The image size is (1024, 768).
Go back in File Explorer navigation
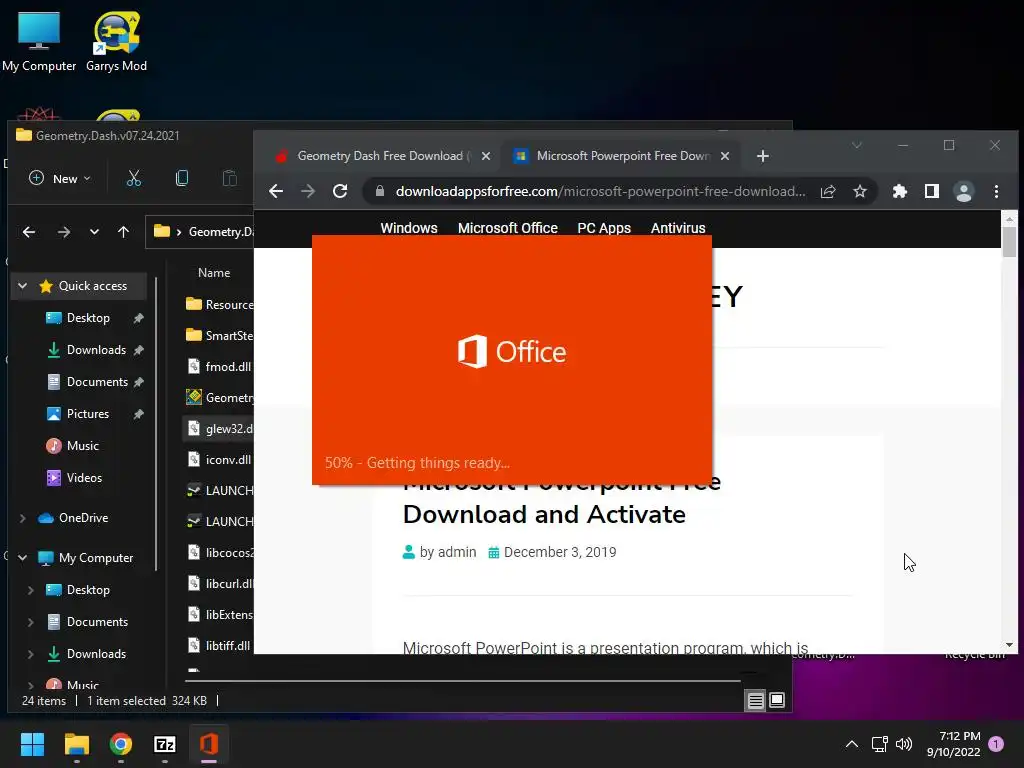click(x=29, y=232)
